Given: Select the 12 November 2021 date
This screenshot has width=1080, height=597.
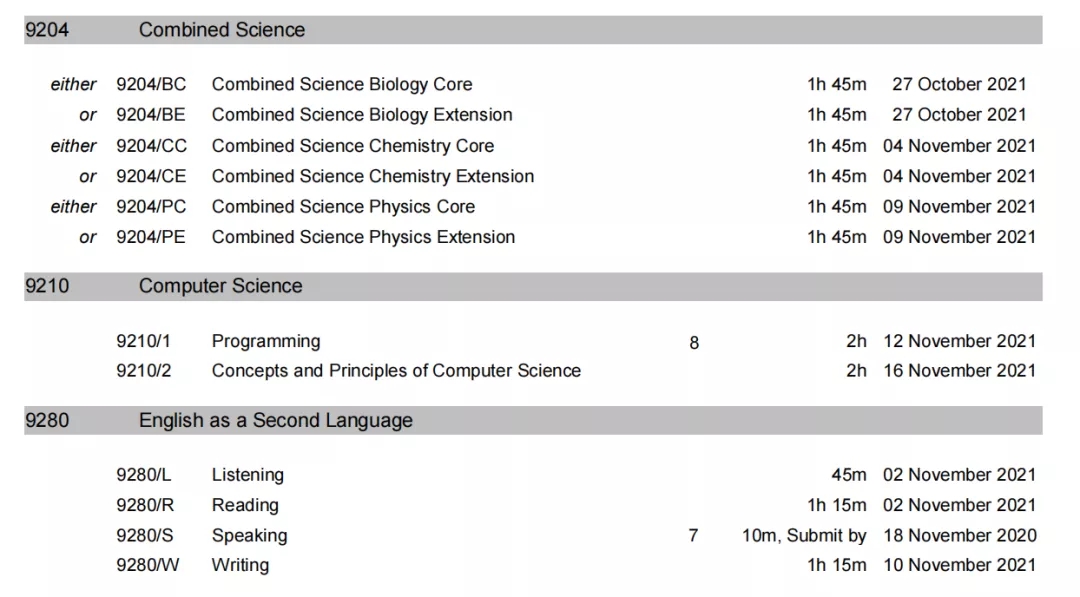Looking at the screenshot, I should coord(959,342).
